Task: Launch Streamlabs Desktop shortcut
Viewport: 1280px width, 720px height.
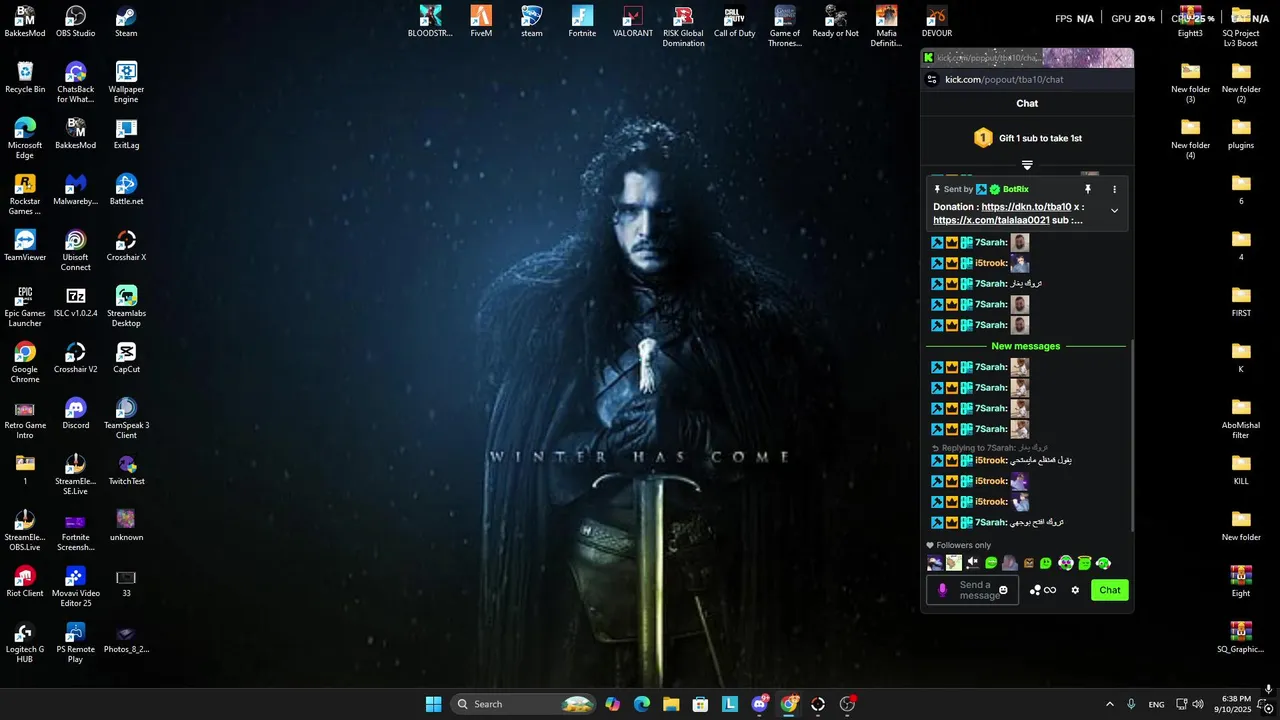Action: (126, 306)
